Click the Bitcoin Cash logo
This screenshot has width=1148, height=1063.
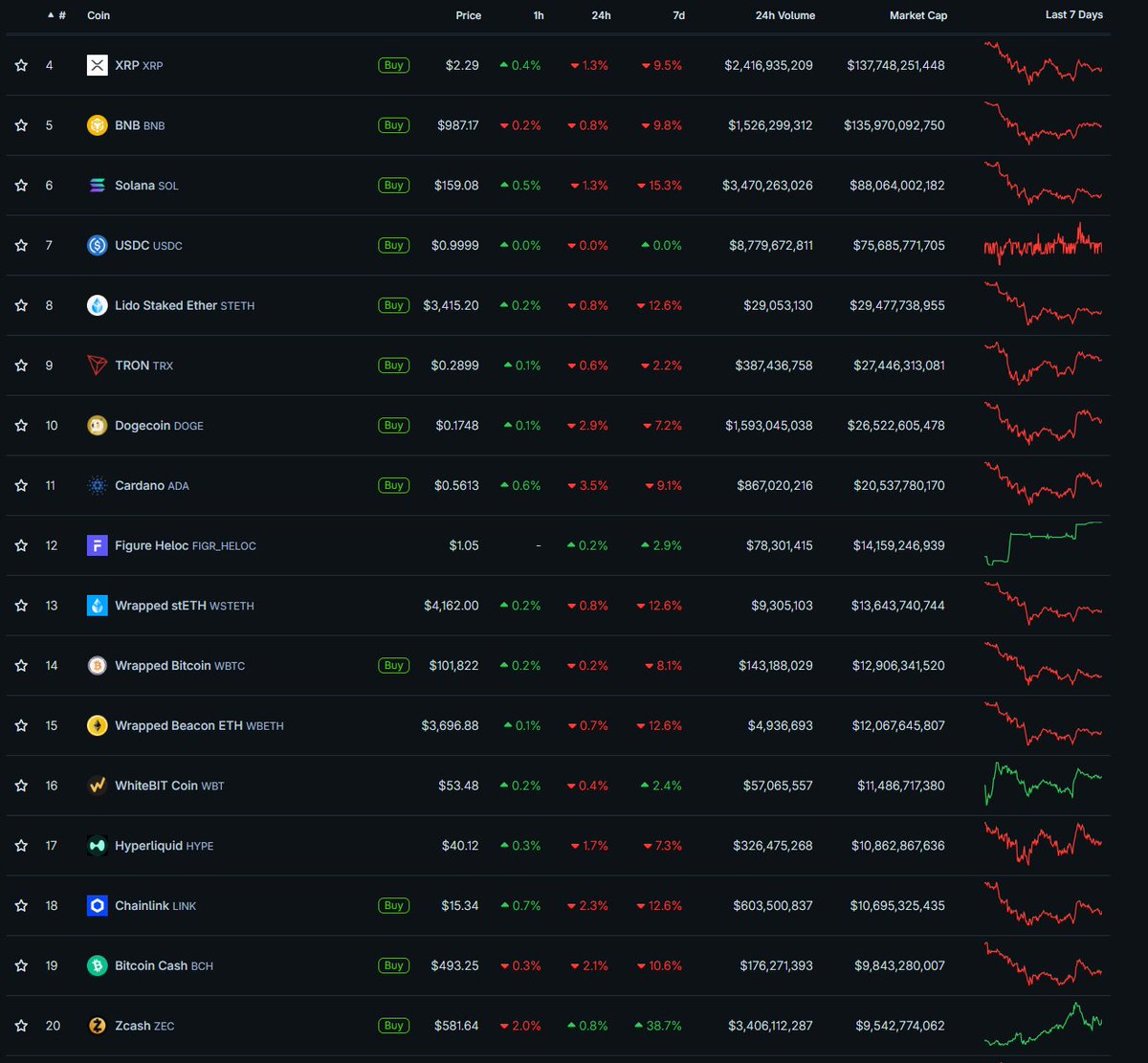click(98, 965)
